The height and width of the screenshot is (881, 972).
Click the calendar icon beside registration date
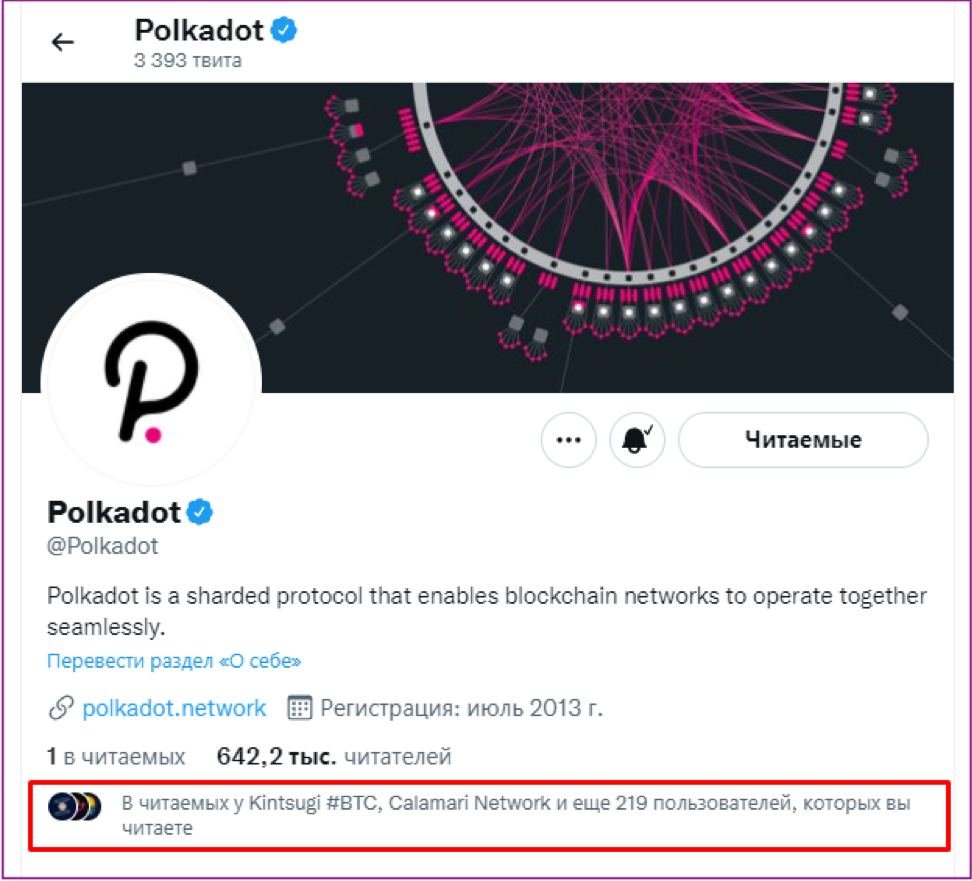(299, 709)
